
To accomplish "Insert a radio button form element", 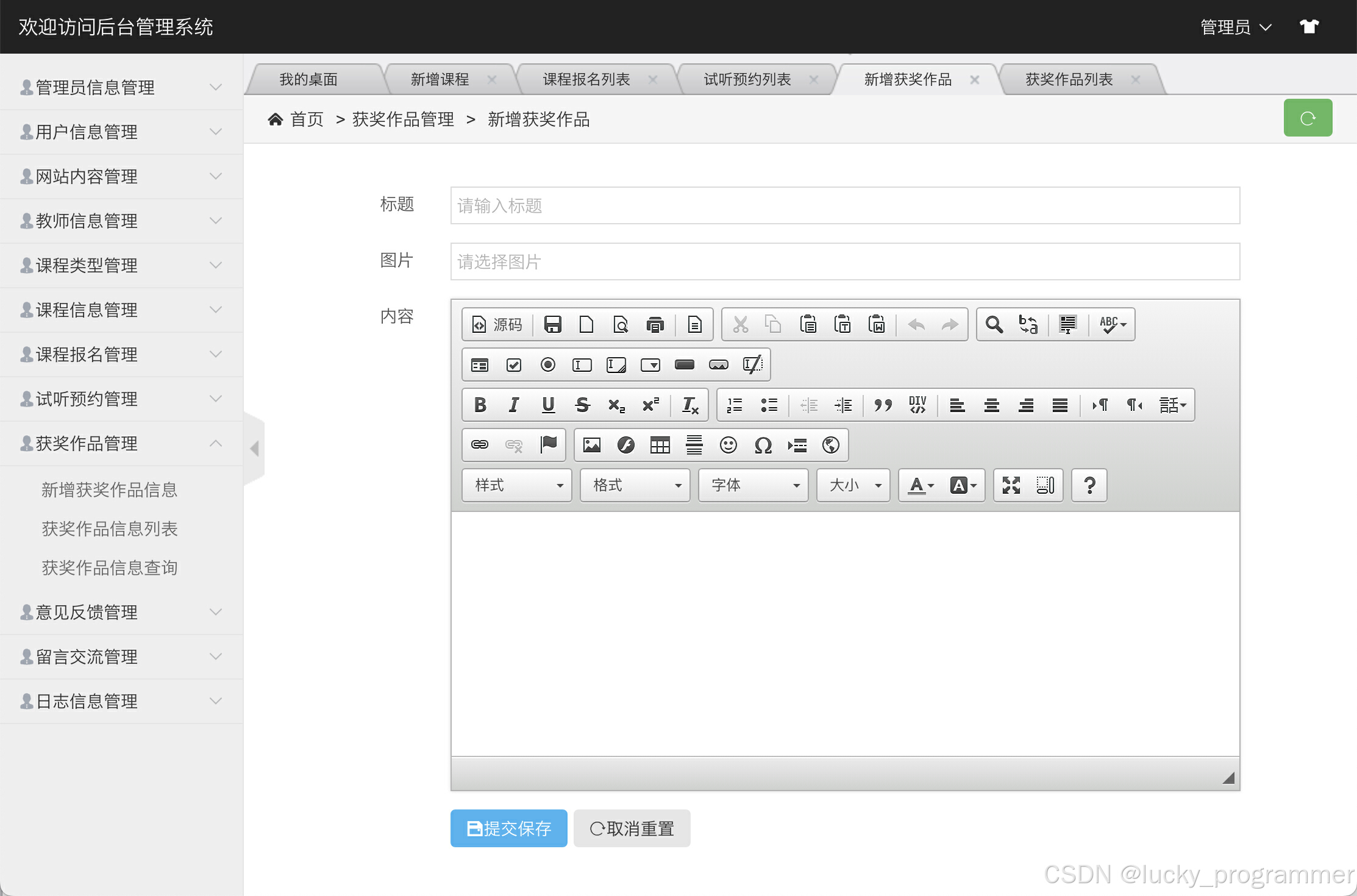I will [548, 365].
